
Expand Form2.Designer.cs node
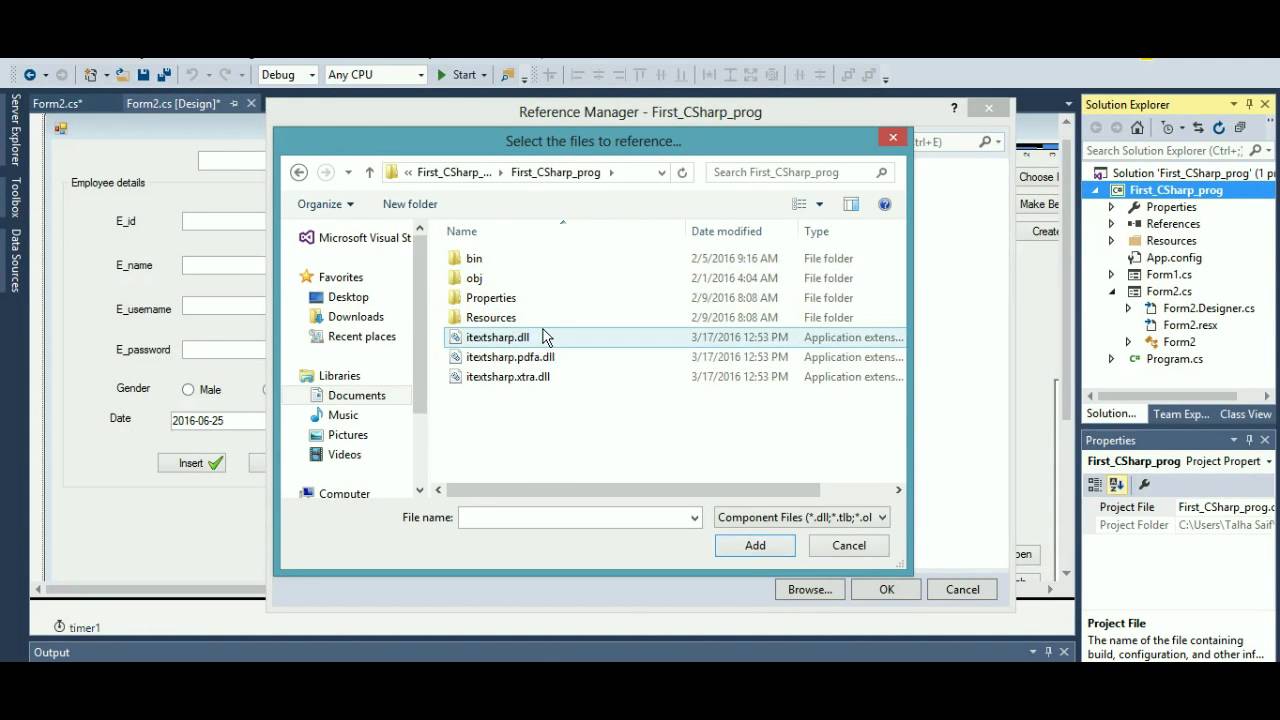pyautogui.click(x=1128, y=309)
